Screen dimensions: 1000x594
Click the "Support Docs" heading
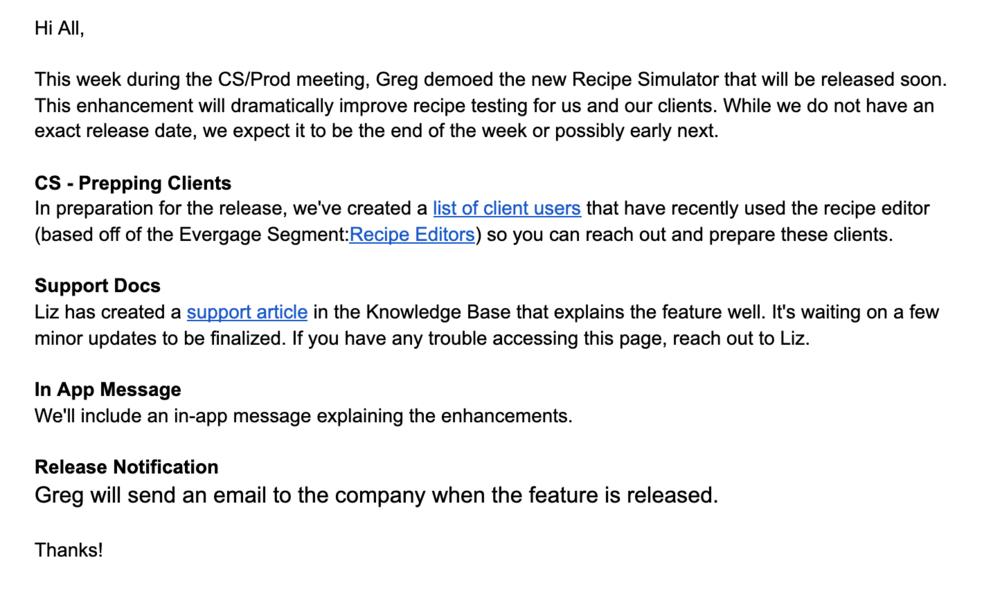pyautogui.click(x=98, y=286)
